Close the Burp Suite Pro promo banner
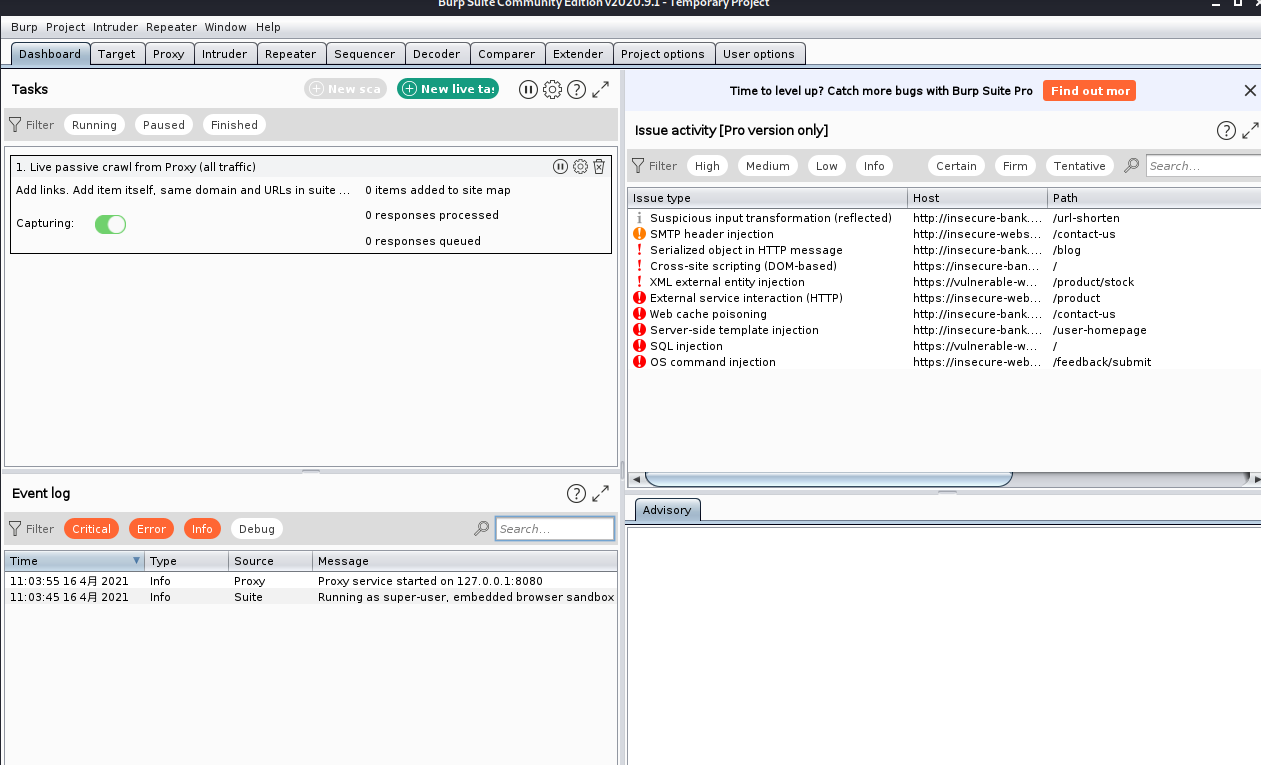 point(1250,91)
